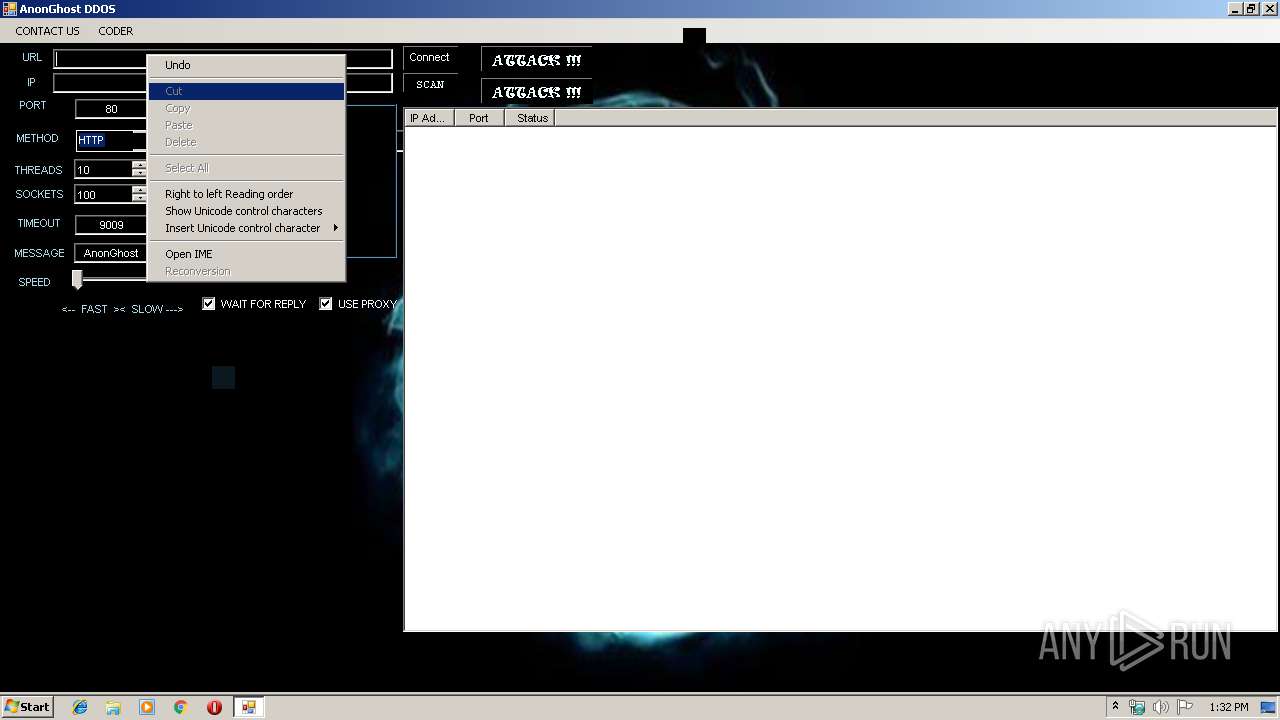Open the METHOD combo box showing HTTP
1280x720 pixels.
(111, 140)
